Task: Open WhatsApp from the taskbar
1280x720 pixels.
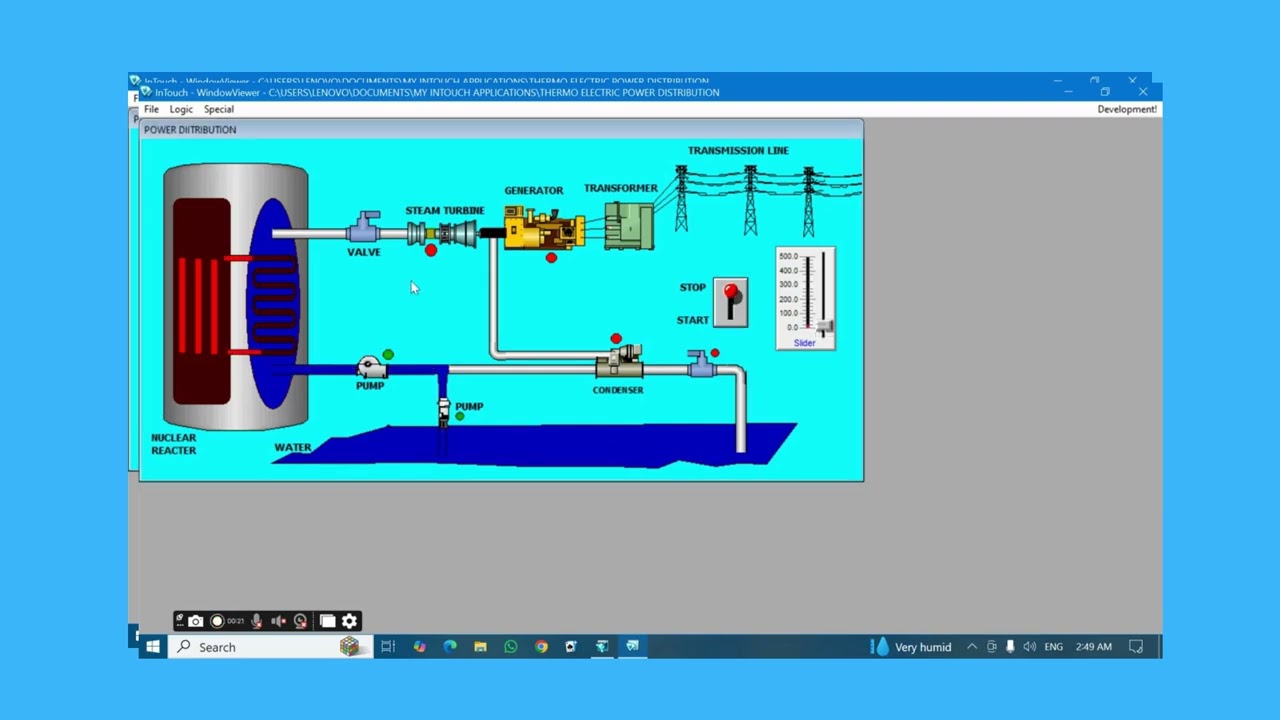Action: click(x=511, y=647)
